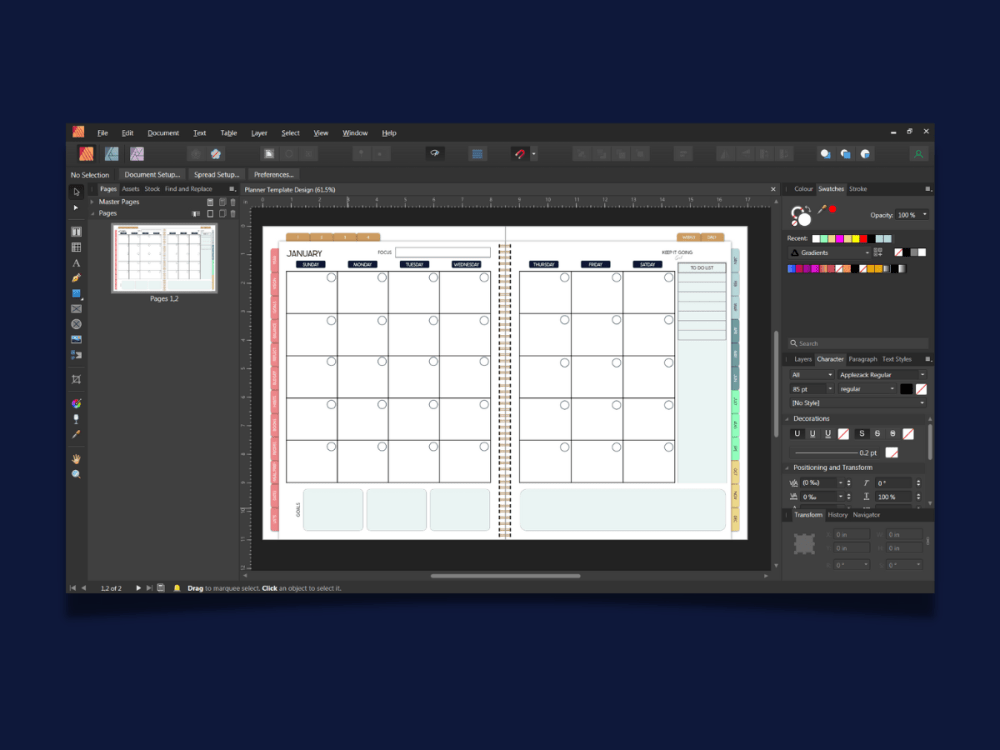
Task: Select the Artistic Text tool
Action: point(76,263)
